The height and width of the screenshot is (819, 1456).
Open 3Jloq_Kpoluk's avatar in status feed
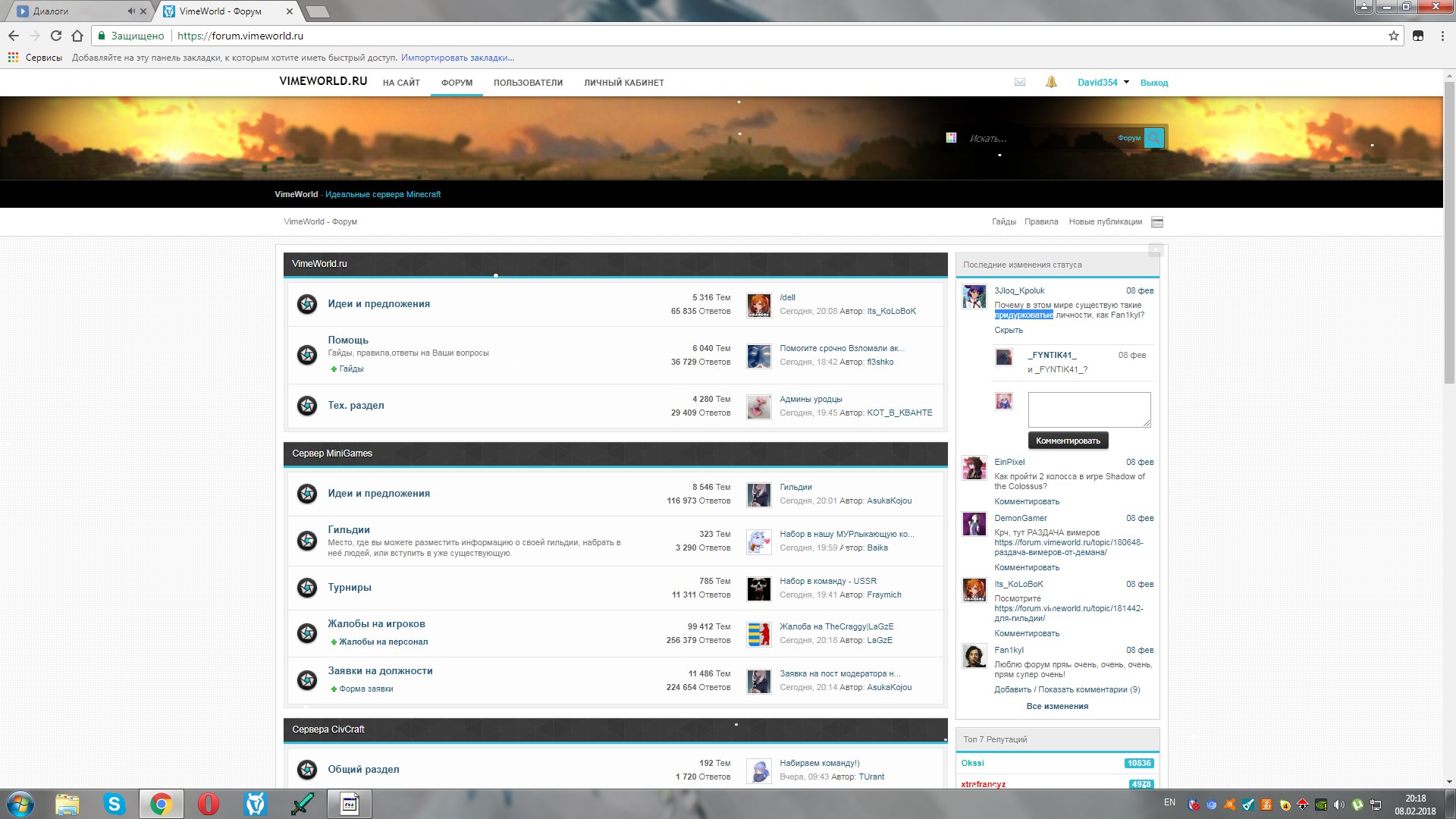pyautogui.click(x=974, y=297)
